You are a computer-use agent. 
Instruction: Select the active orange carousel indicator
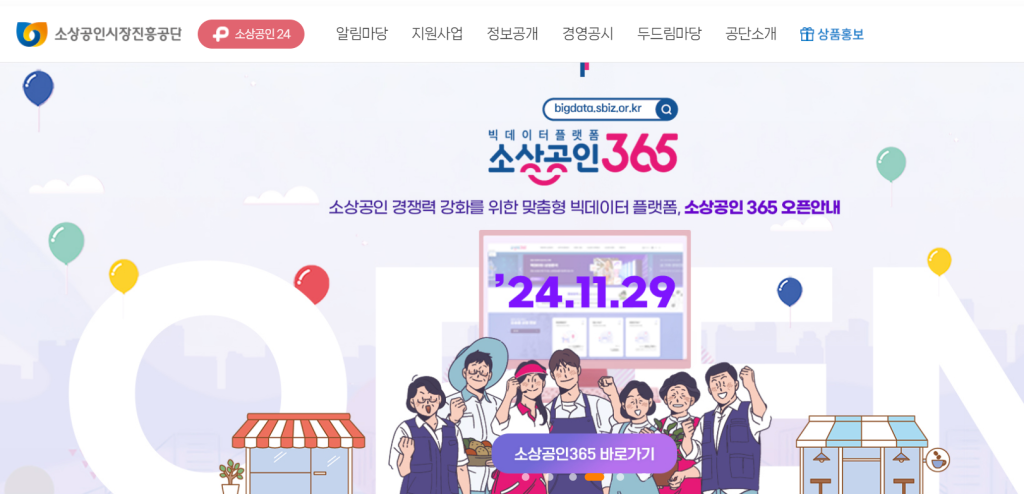point(594,477)
